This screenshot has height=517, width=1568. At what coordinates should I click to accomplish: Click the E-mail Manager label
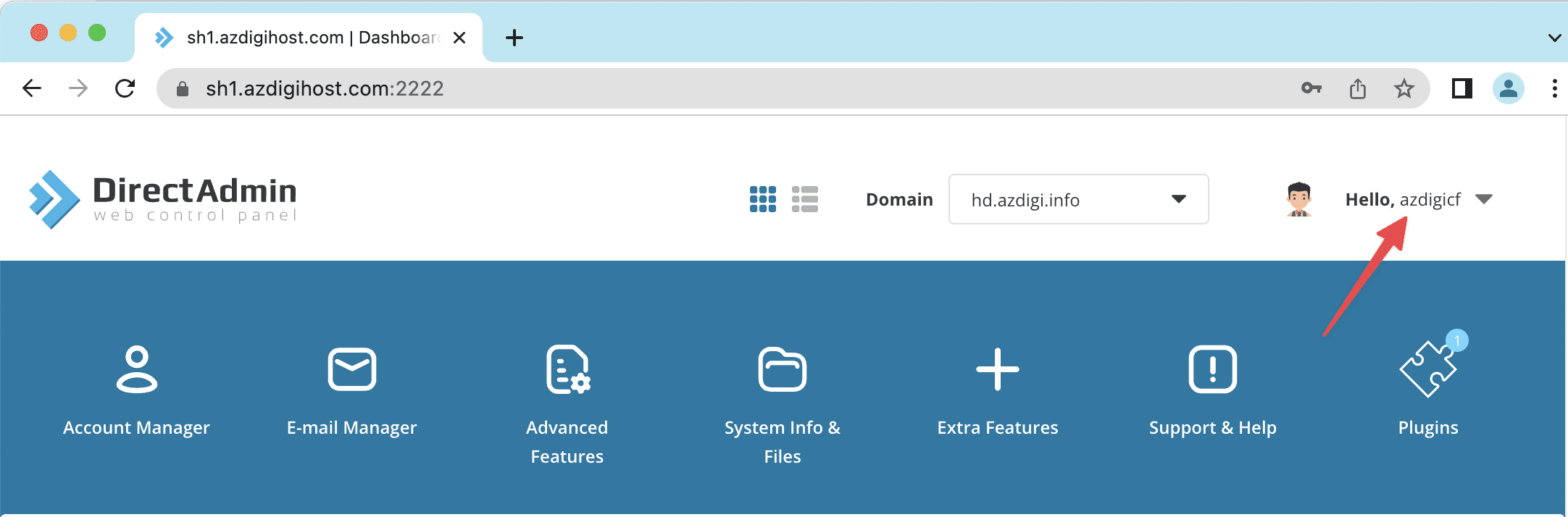352,427
